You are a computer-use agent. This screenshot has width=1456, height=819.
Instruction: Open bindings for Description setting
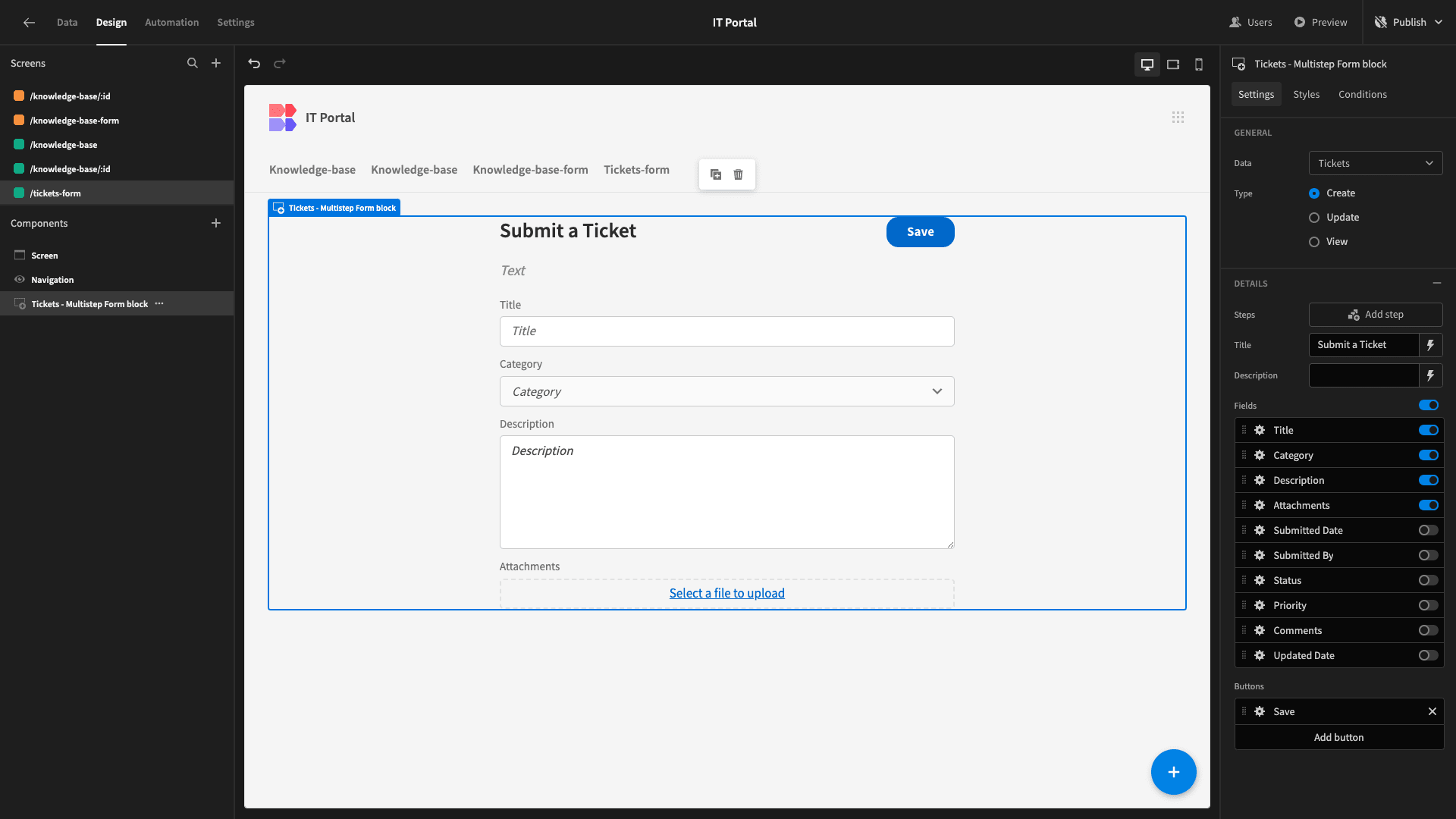click(x=1430, y=375)
